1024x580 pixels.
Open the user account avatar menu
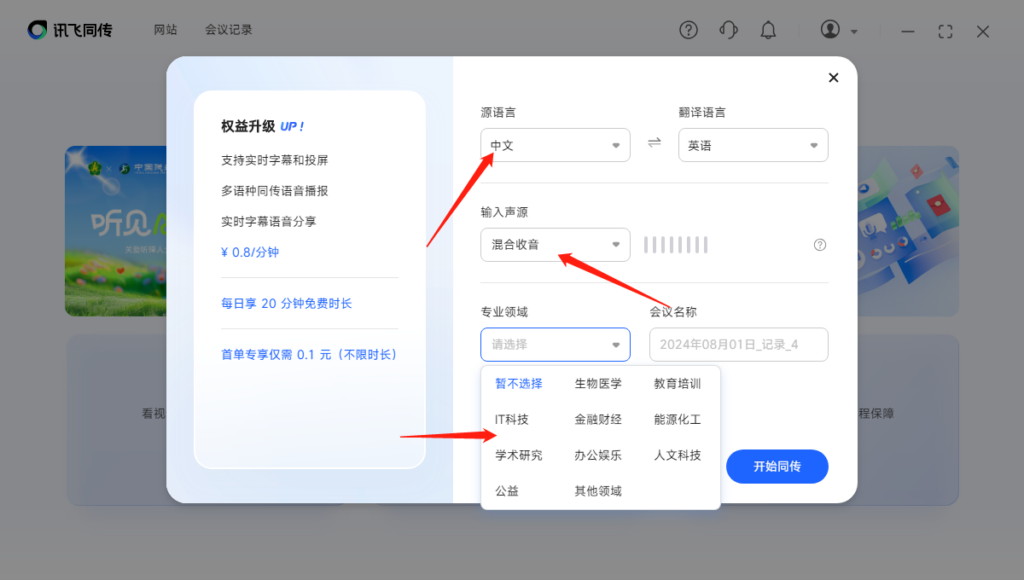838,30
